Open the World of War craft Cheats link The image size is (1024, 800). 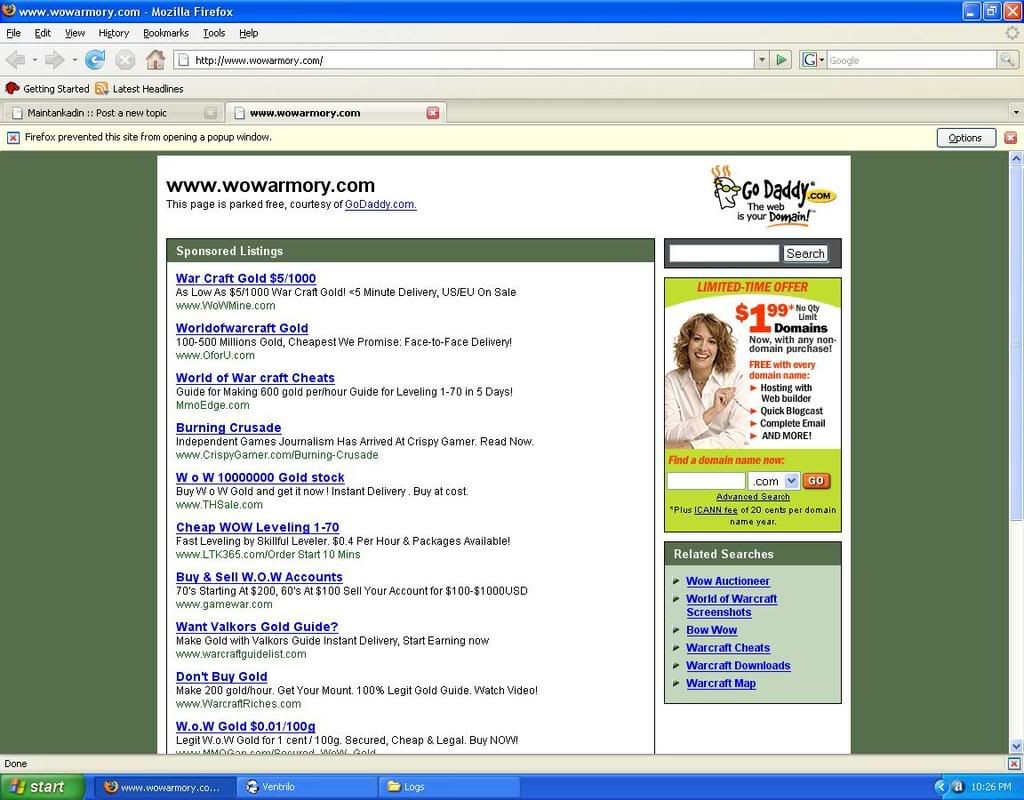[255, 377]
